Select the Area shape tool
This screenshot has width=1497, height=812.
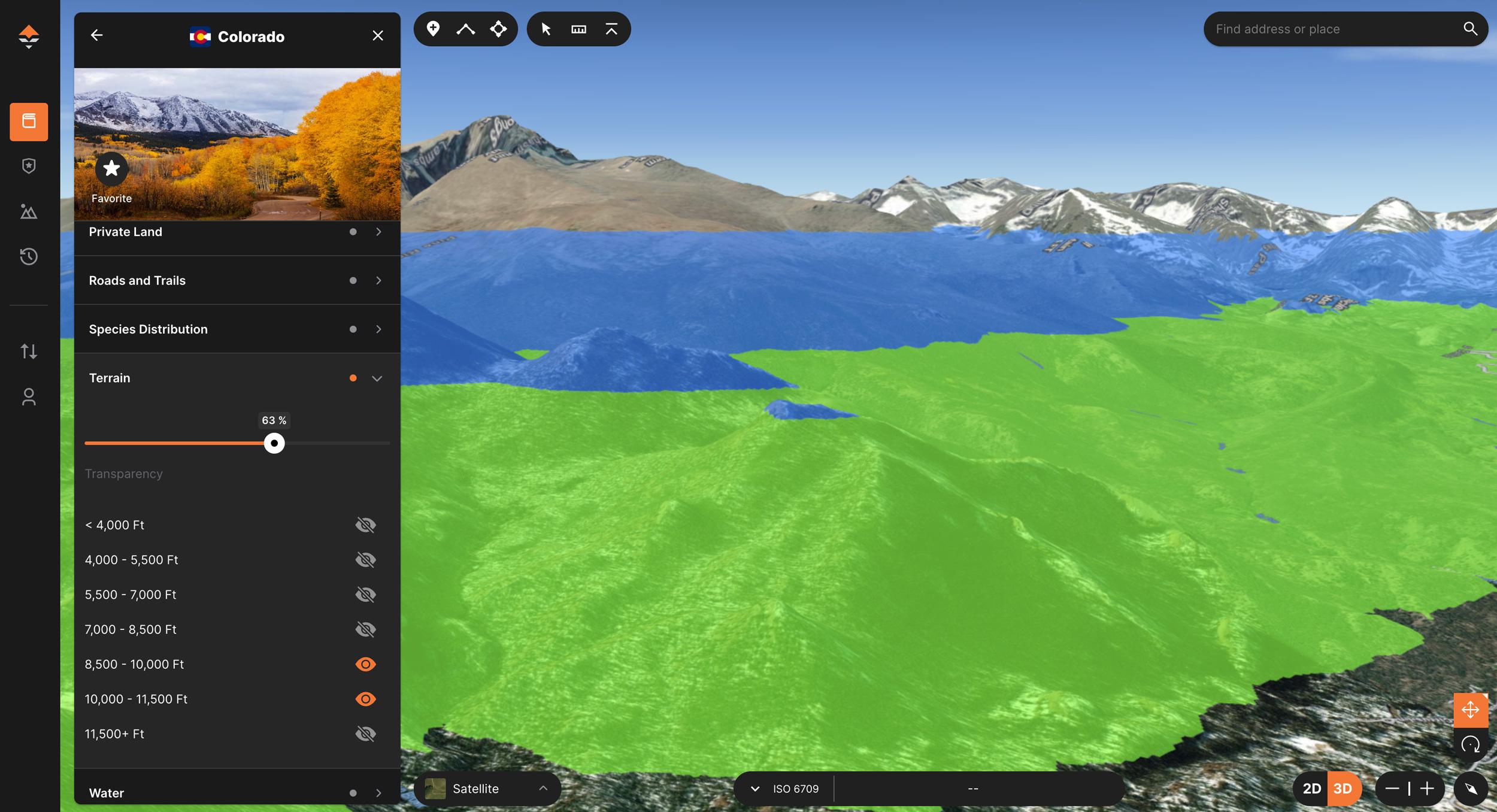(499, 28)
